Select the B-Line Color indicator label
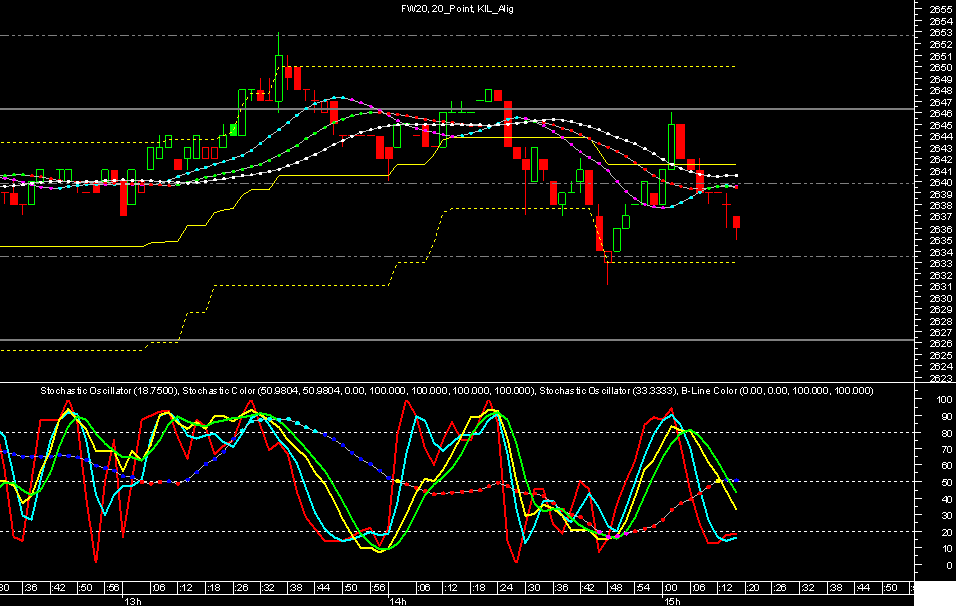956x606 pixels. (777, 391)
